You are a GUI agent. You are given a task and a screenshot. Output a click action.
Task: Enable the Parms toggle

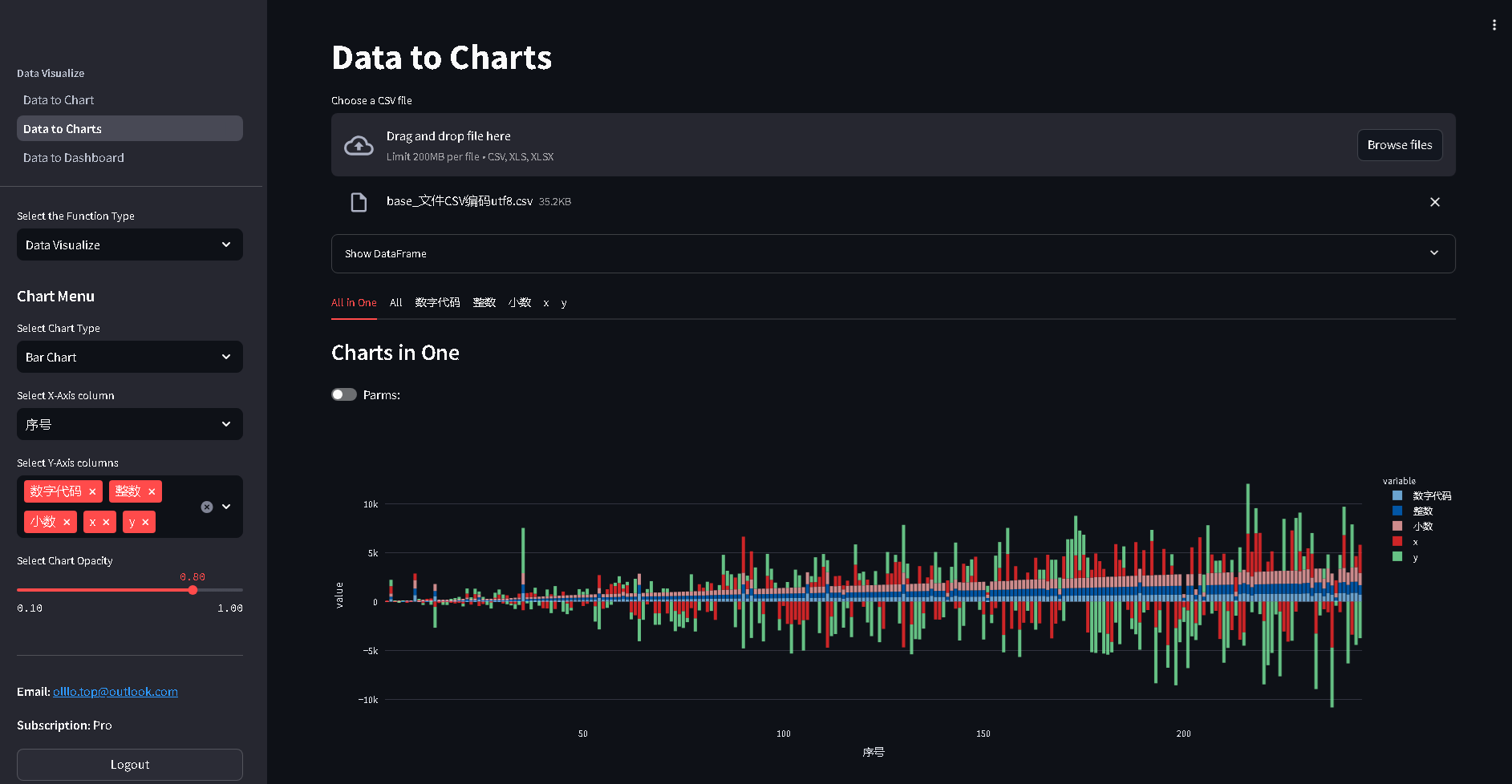[x=343, y=394]
